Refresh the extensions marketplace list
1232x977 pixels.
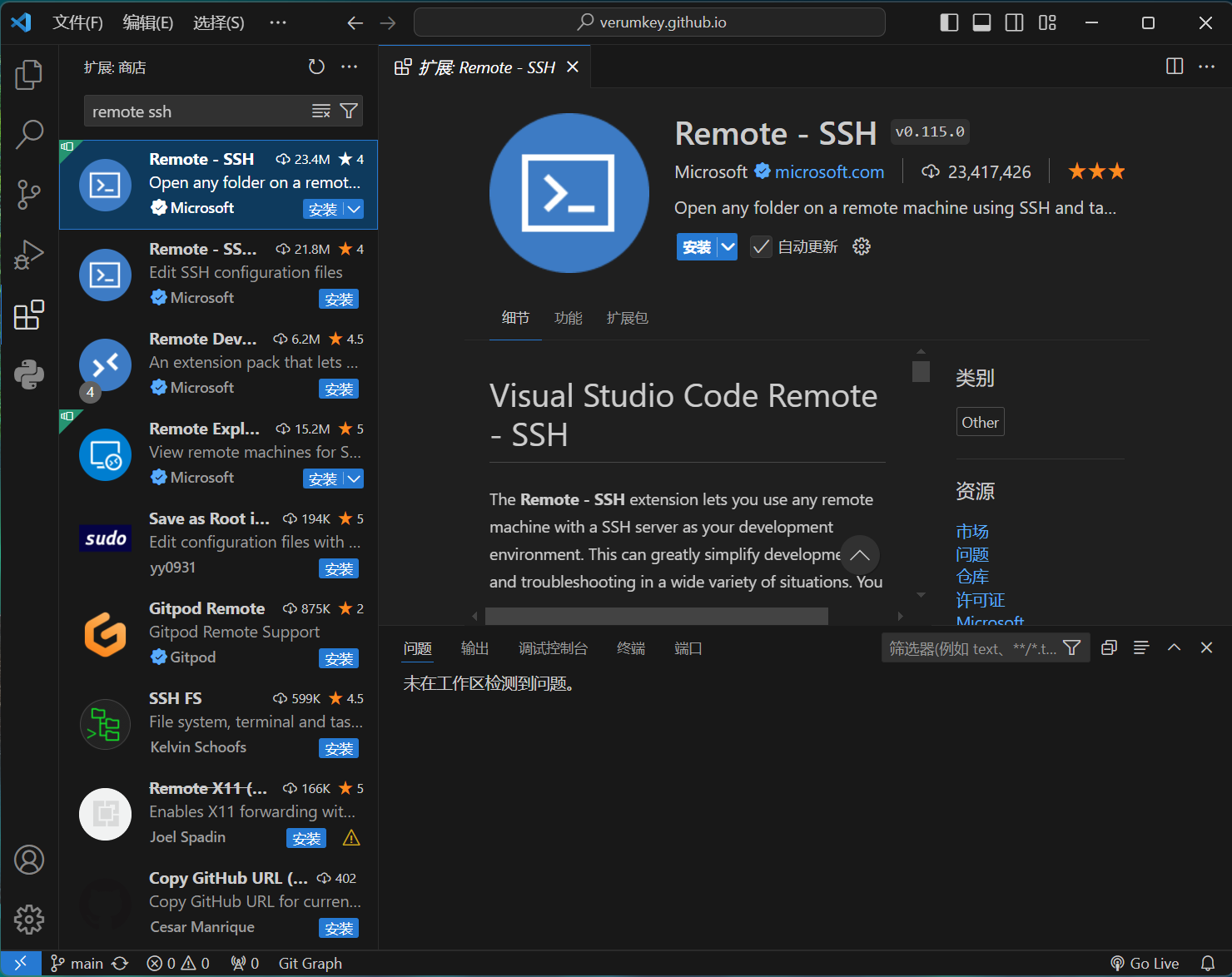point(316,67)
